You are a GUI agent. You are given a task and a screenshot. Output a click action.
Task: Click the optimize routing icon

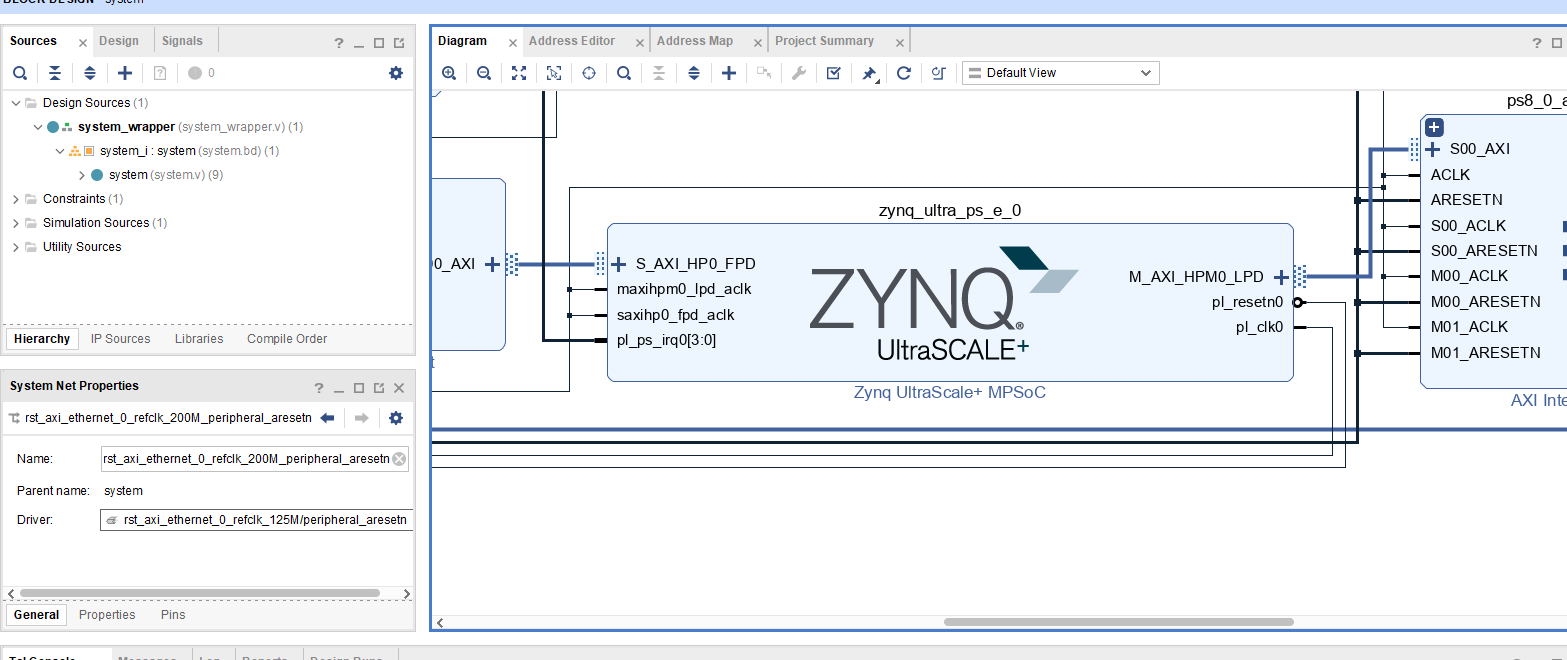click(938, 73)
